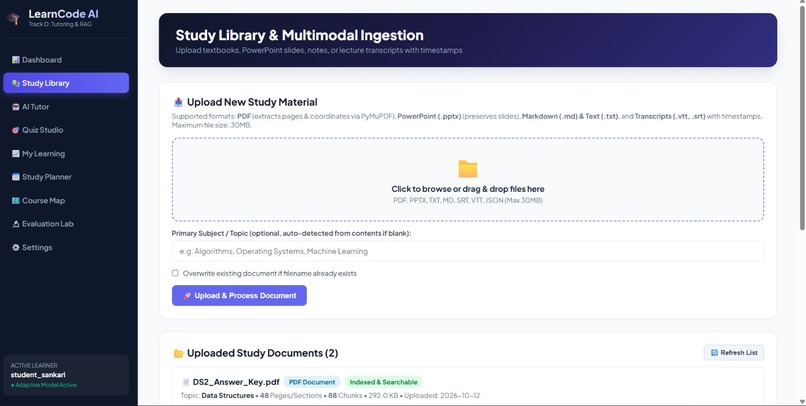Screen dimensions: 806x406
Task: Click the file icon next to DS2_Answer_Key.pdf
Action: click(x=186, y=382)
